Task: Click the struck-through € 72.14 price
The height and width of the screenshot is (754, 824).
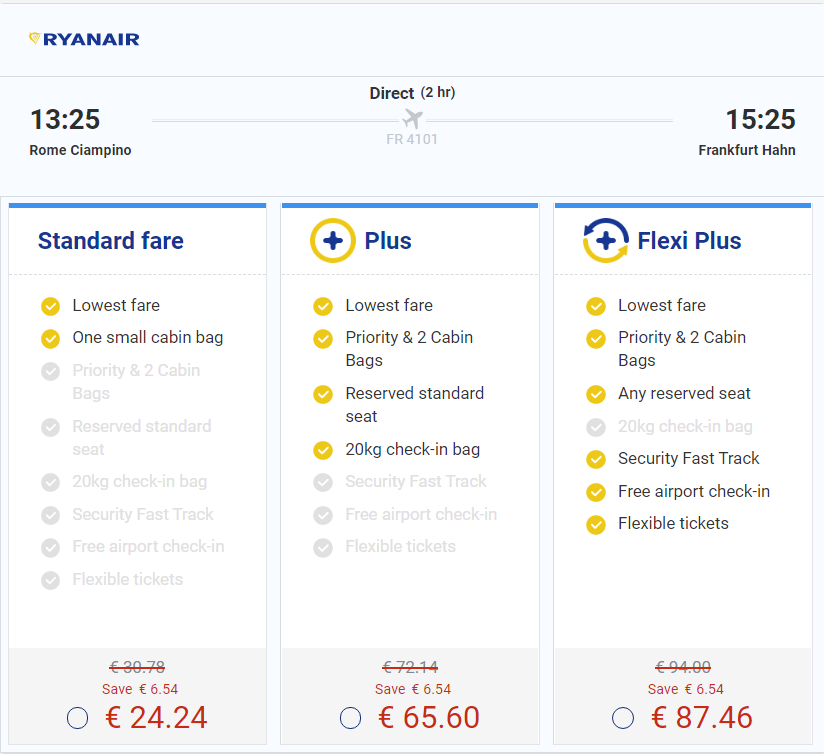Action: [x=410, y=667]
